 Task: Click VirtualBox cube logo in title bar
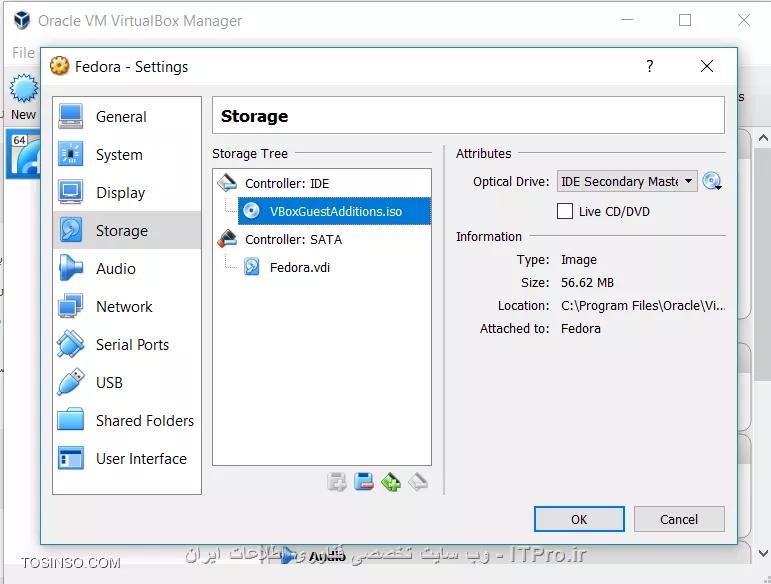tap(22, 21)
